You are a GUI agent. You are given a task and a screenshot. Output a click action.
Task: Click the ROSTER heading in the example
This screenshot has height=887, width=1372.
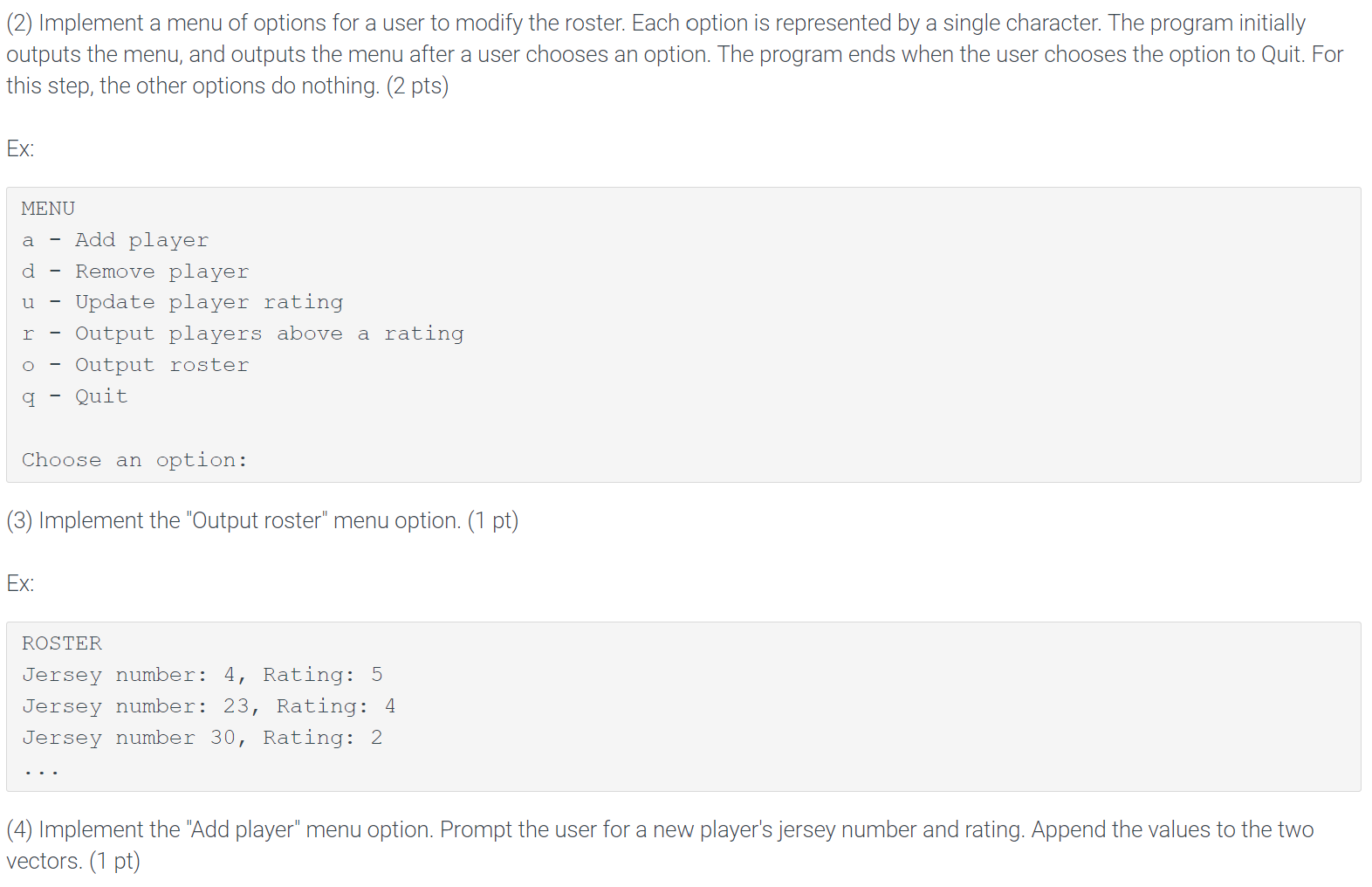[62, 643]
